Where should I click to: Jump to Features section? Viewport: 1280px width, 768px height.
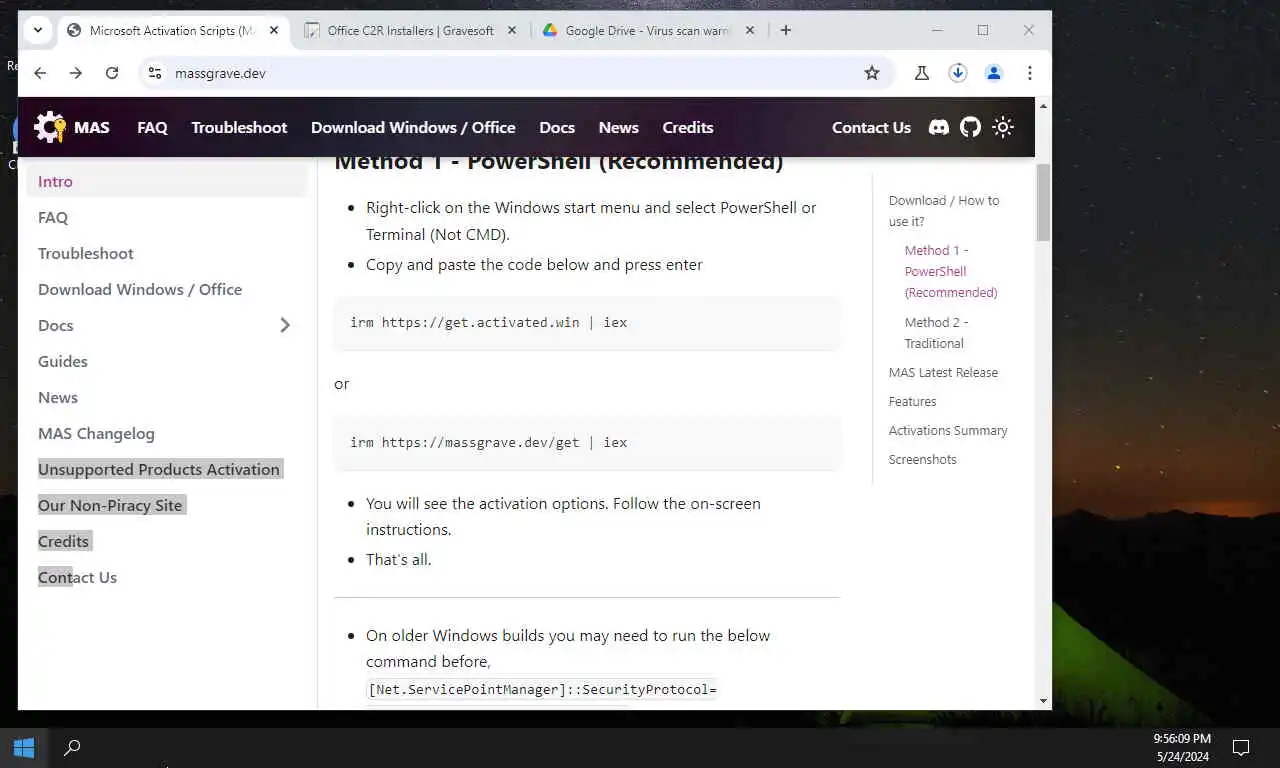(x=912, y=401)
